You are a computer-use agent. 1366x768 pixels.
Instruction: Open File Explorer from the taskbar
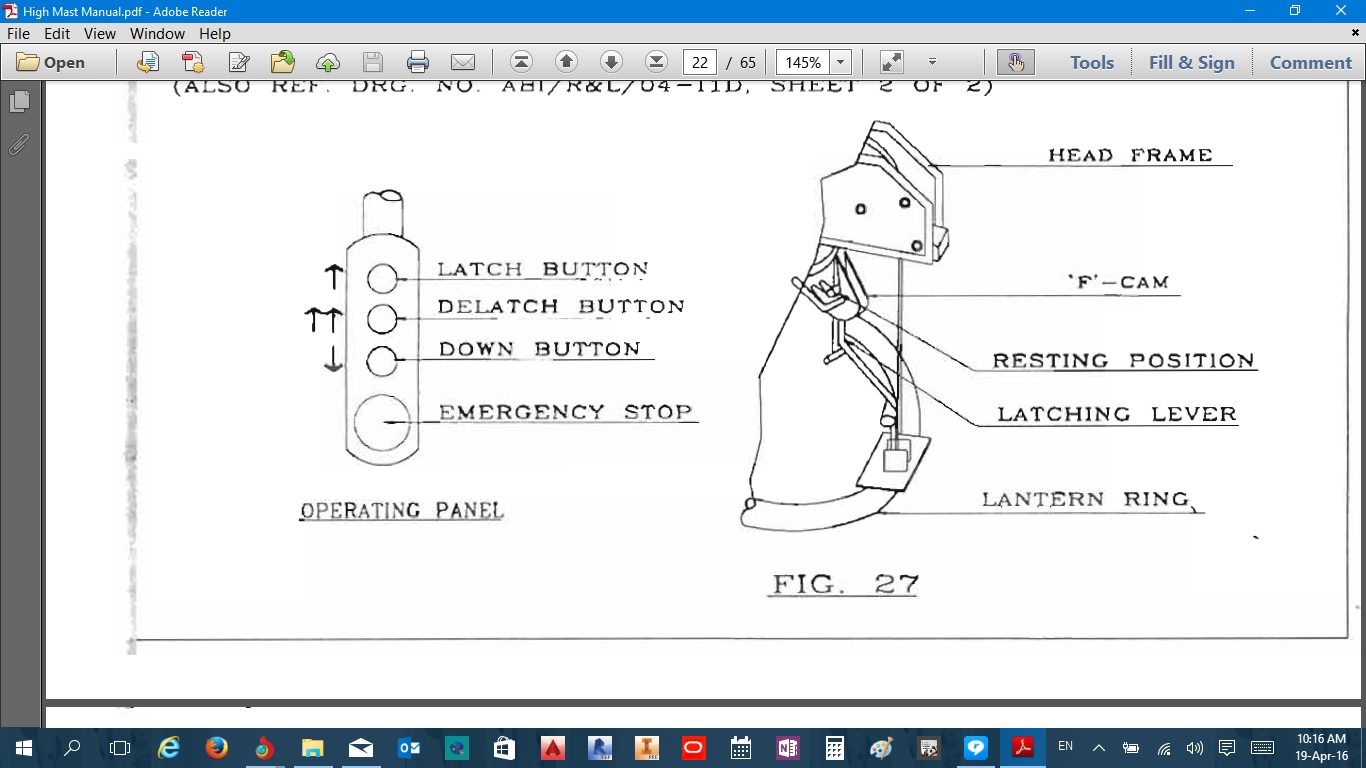pyautogui.click(x=312, y=748)
